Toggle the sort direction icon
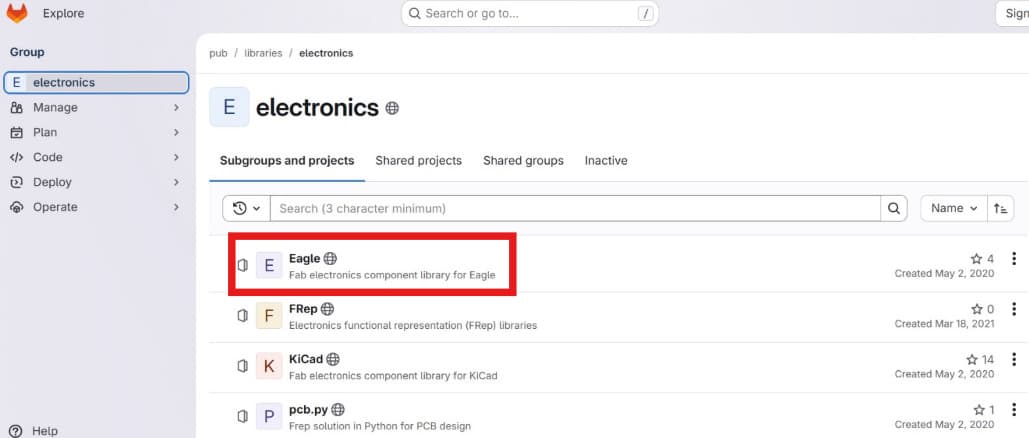The image size is (1029, 438). pos(1000,208)
